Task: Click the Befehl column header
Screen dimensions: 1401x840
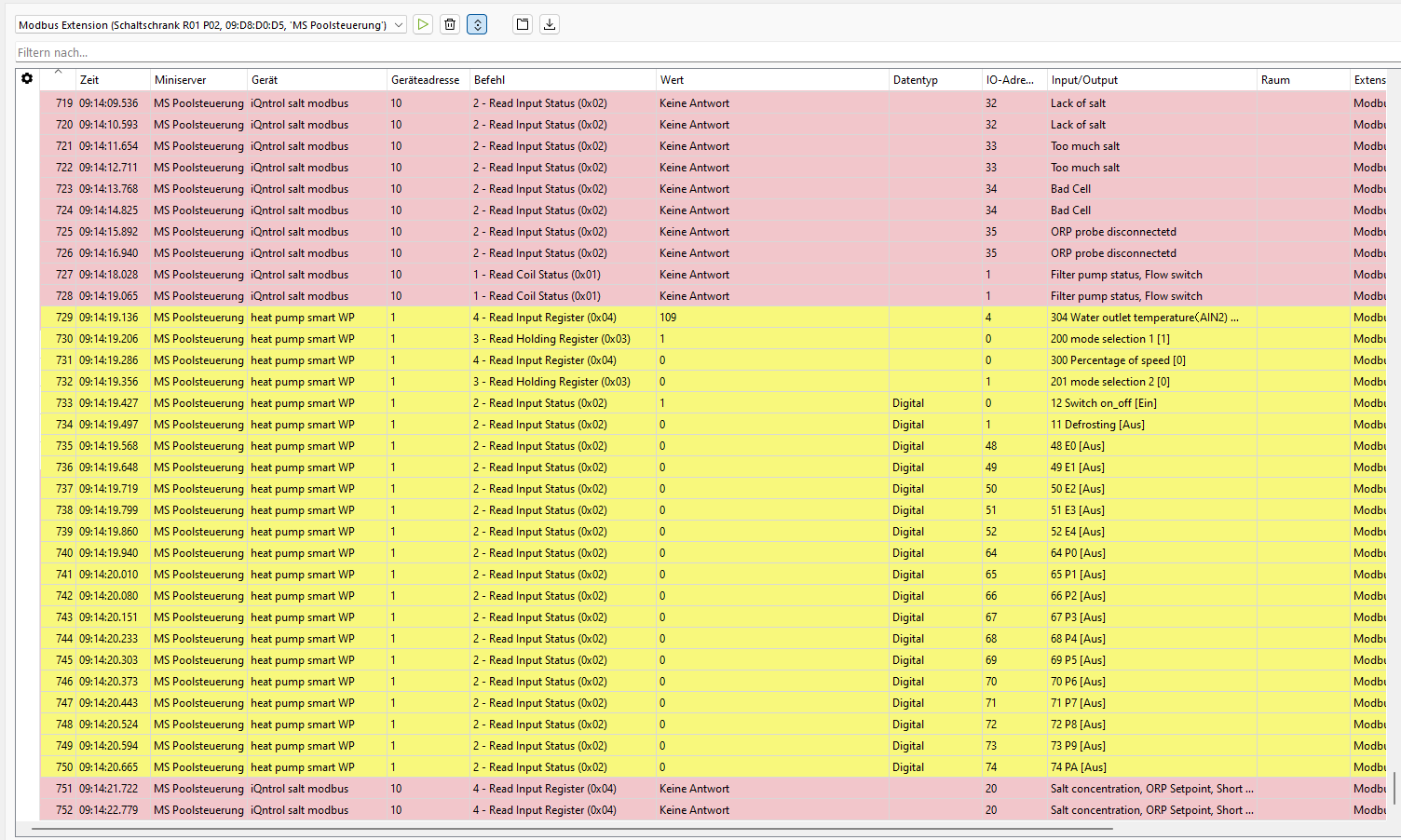Action: 489,80
